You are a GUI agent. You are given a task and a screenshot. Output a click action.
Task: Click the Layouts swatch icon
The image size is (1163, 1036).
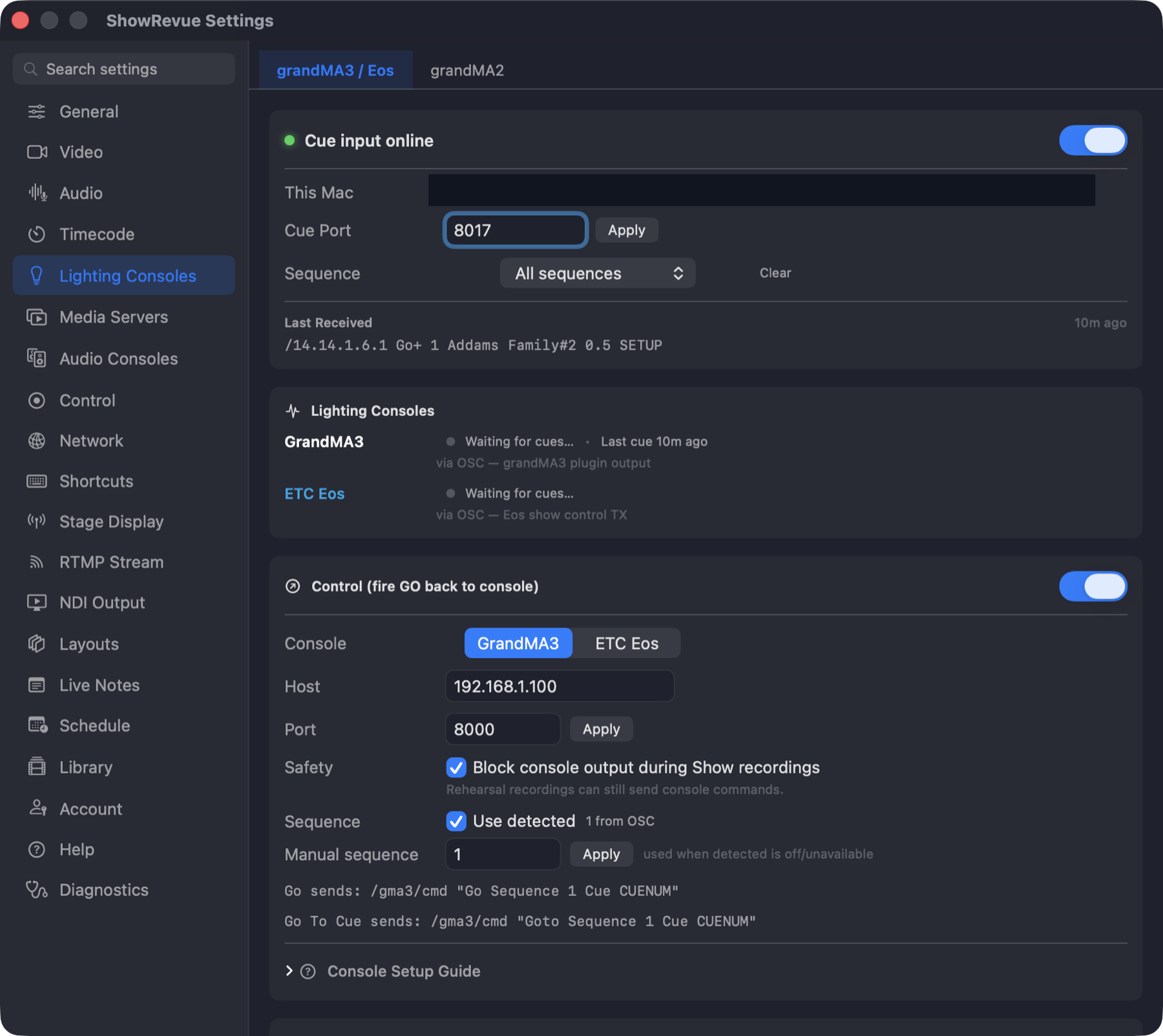point(37,644)
